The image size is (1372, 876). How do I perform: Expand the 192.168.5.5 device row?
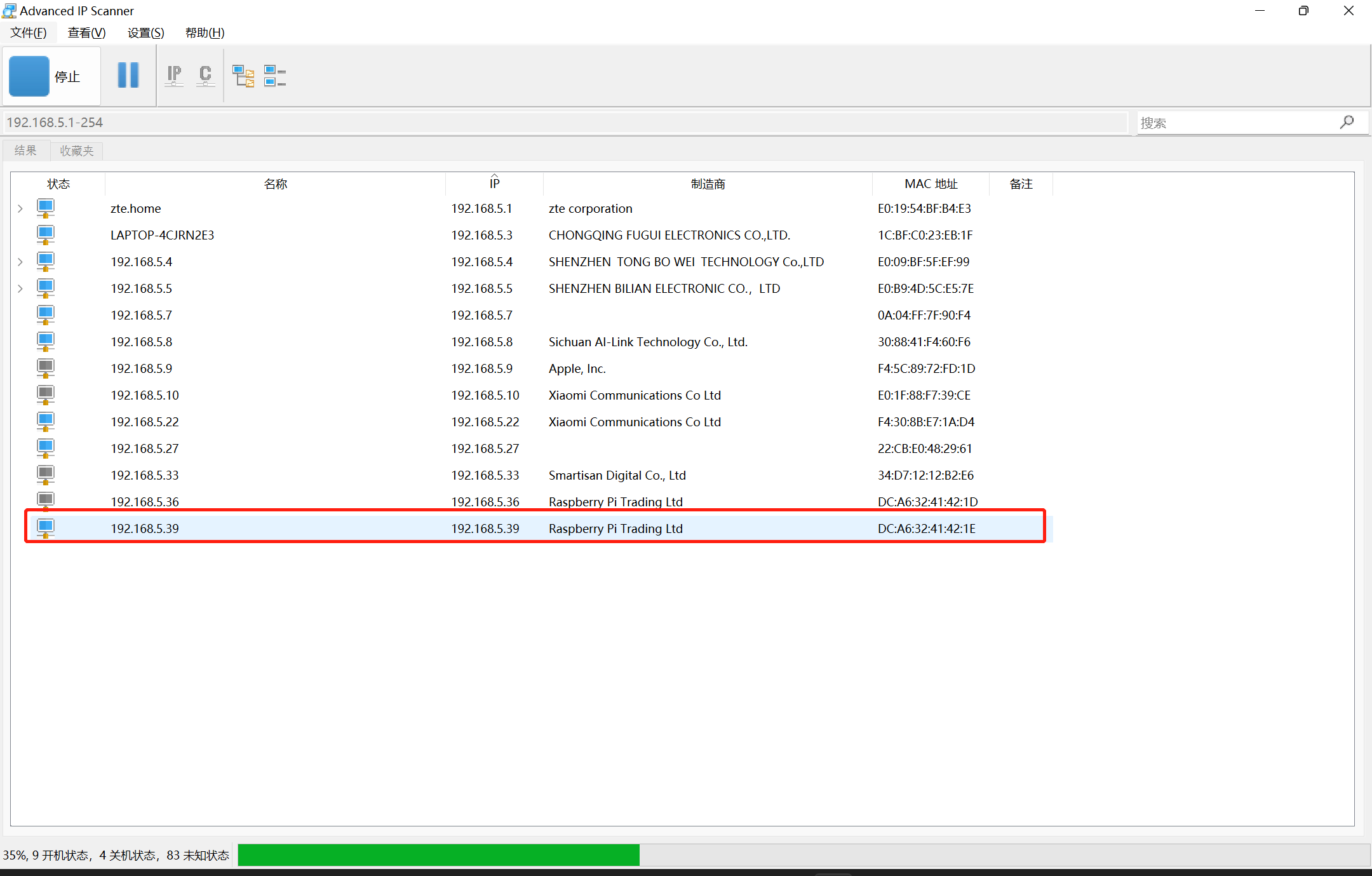coord(20,288)
